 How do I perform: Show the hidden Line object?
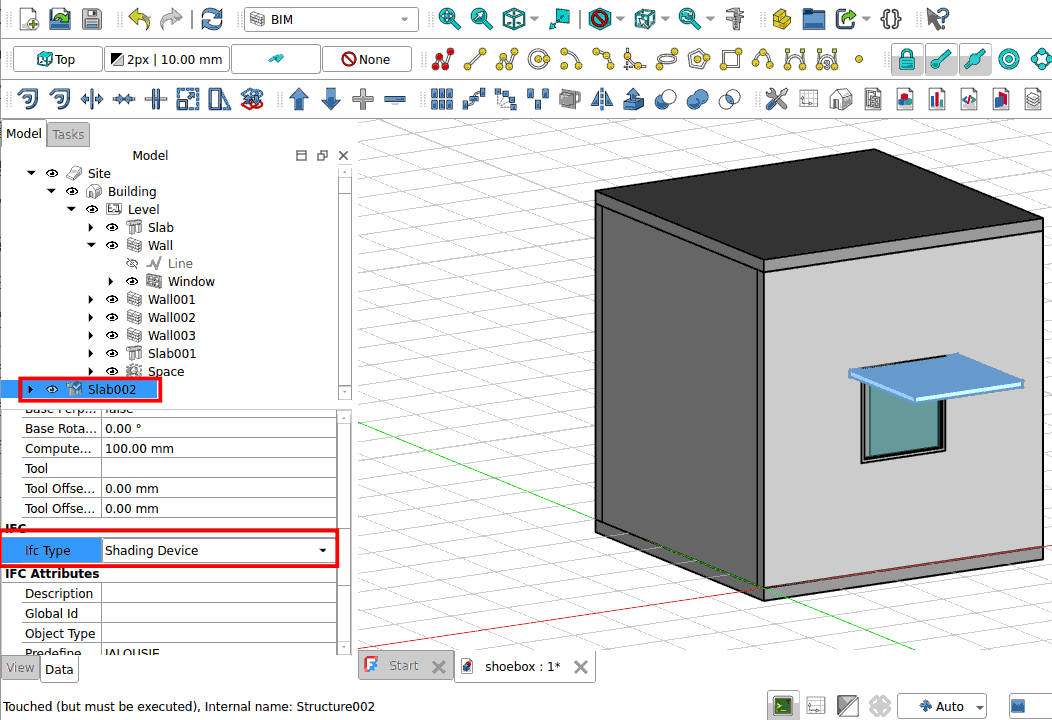pyautogui.click(x=132, y=264)
